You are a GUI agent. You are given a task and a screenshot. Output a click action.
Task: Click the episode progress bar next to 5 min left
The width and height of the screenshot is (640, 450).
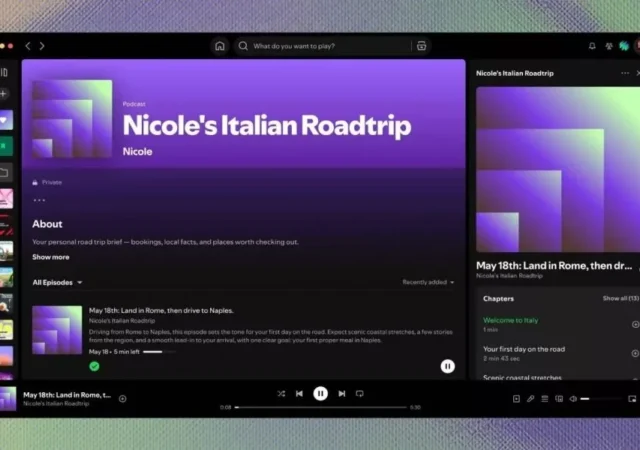click(x=159, y=352)
